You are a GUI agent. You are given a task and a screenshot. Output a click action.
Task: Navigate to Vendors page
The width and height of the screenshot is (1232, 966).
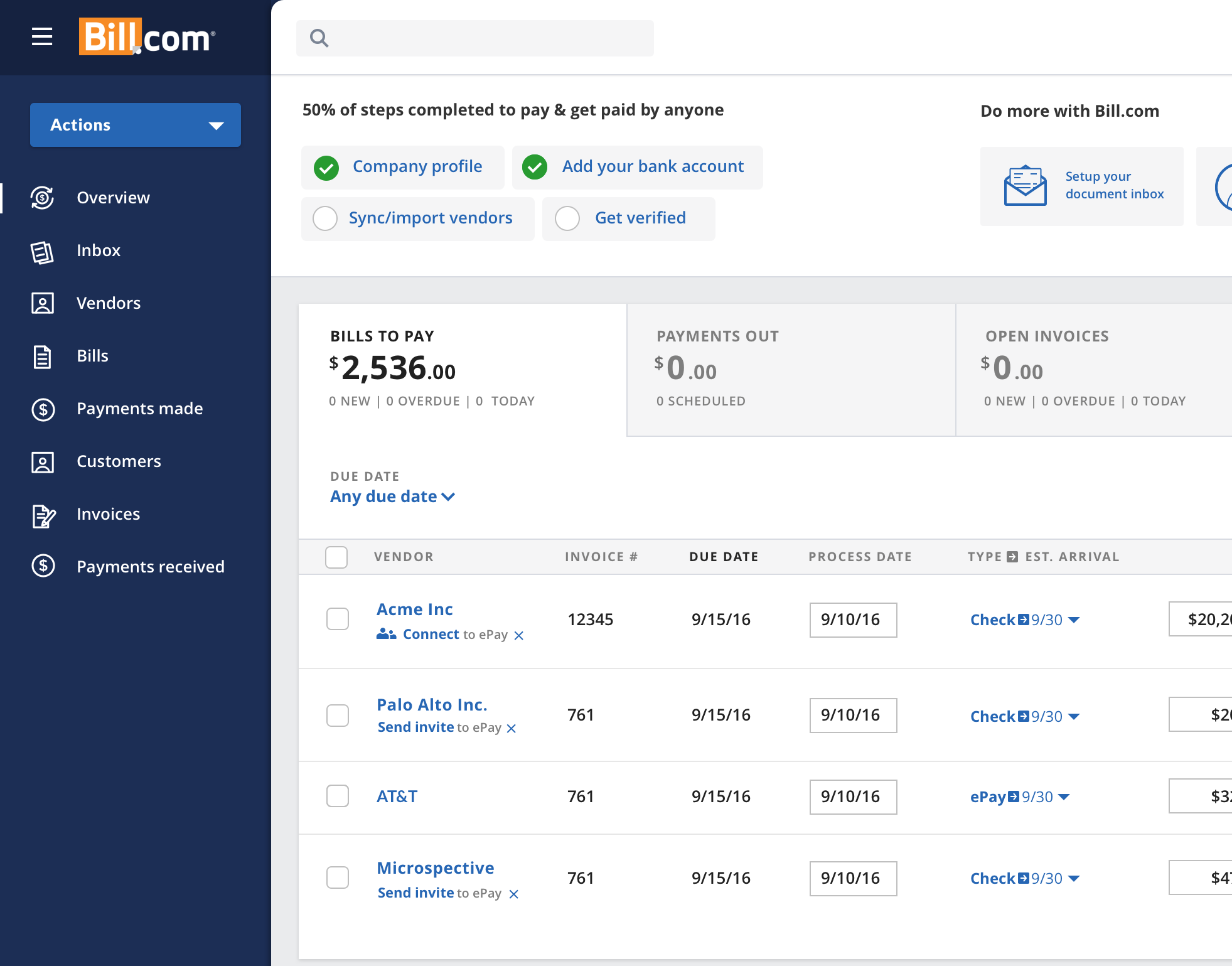tap(109, 303)
